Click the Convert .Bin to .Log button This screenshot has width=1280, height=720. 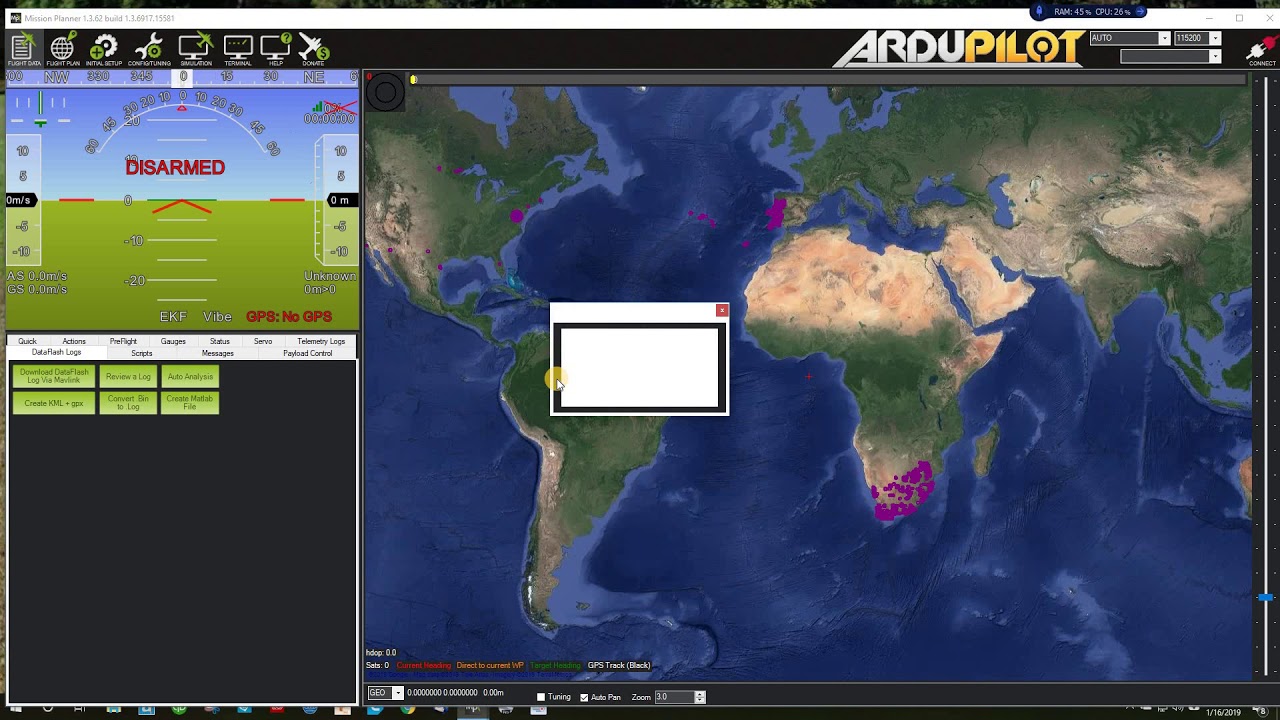click(128, 403)
